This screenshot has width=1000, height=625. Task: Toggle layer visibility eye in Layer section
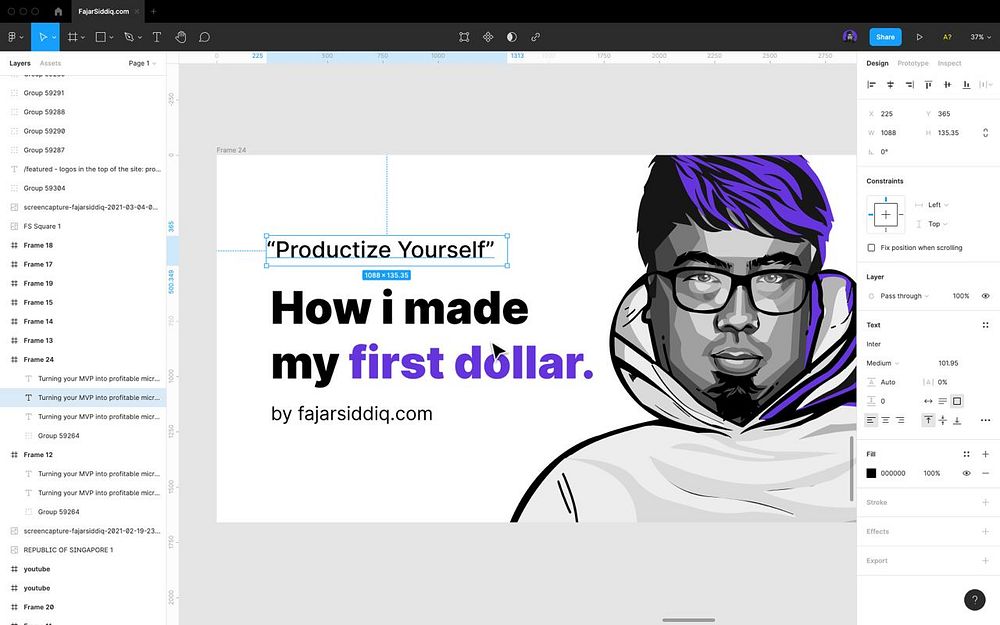pyautogui.click(x=985, y=296)
